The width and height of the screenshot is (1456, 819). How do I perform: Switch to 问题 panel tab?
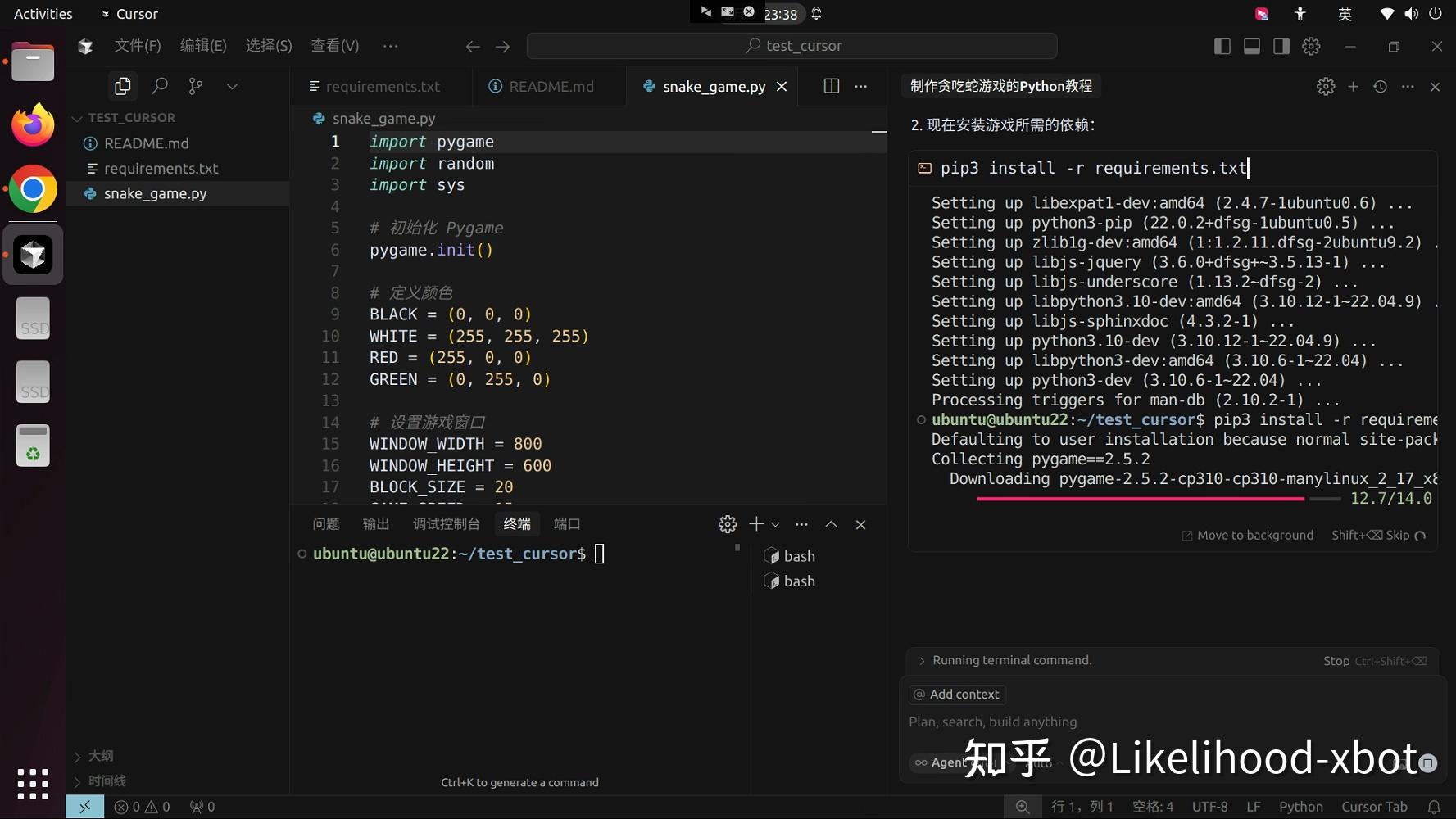click(x=326, y=524)
